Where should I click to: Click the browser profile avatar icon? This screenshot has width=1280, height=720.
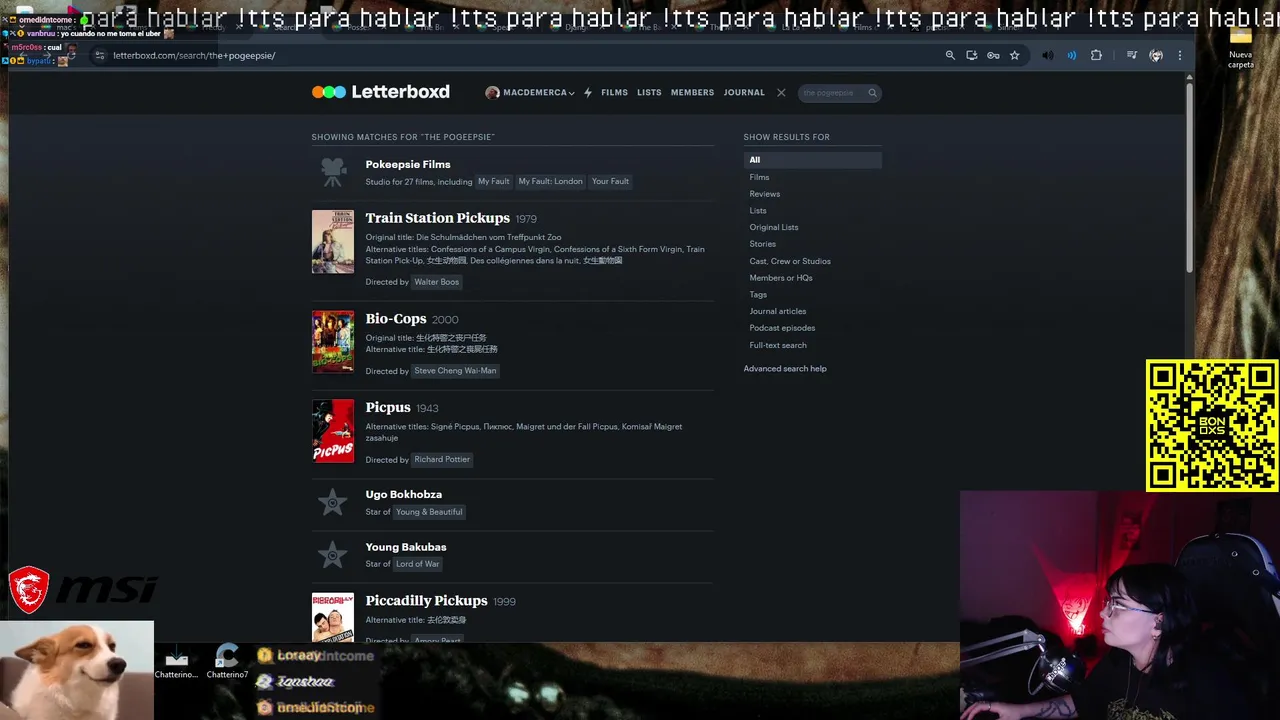(1156, 55)
